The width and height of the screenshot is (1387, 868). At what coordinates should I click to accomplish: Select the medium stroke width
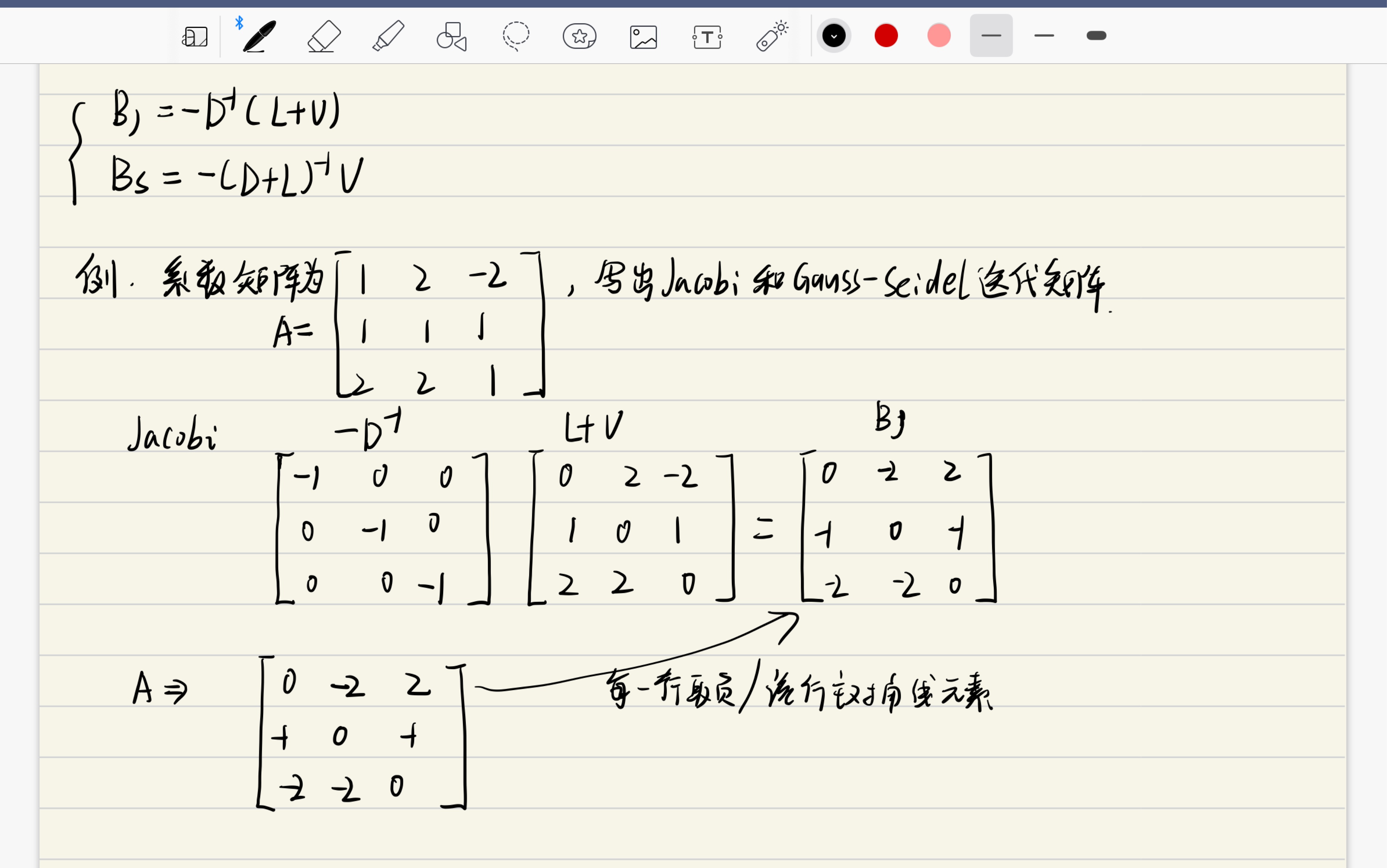click(x=1044, y=36)
